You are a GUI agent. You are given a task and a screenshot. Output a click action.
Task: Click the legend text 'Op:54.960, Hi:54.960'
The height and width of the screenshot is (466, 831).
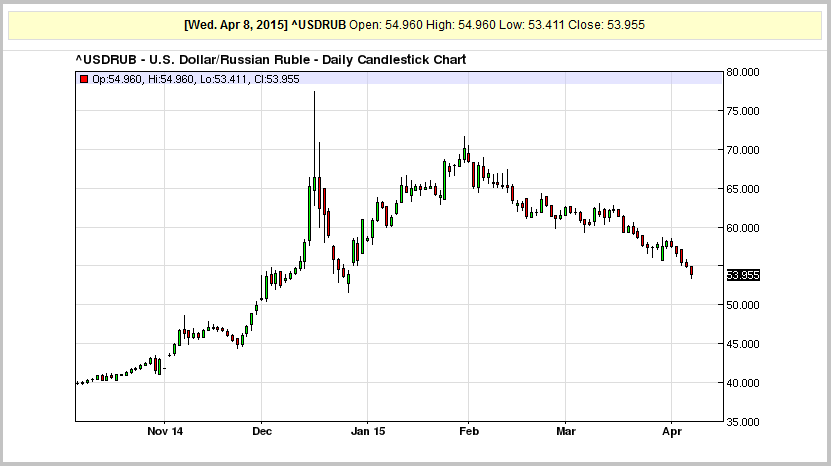coord(143,80)
